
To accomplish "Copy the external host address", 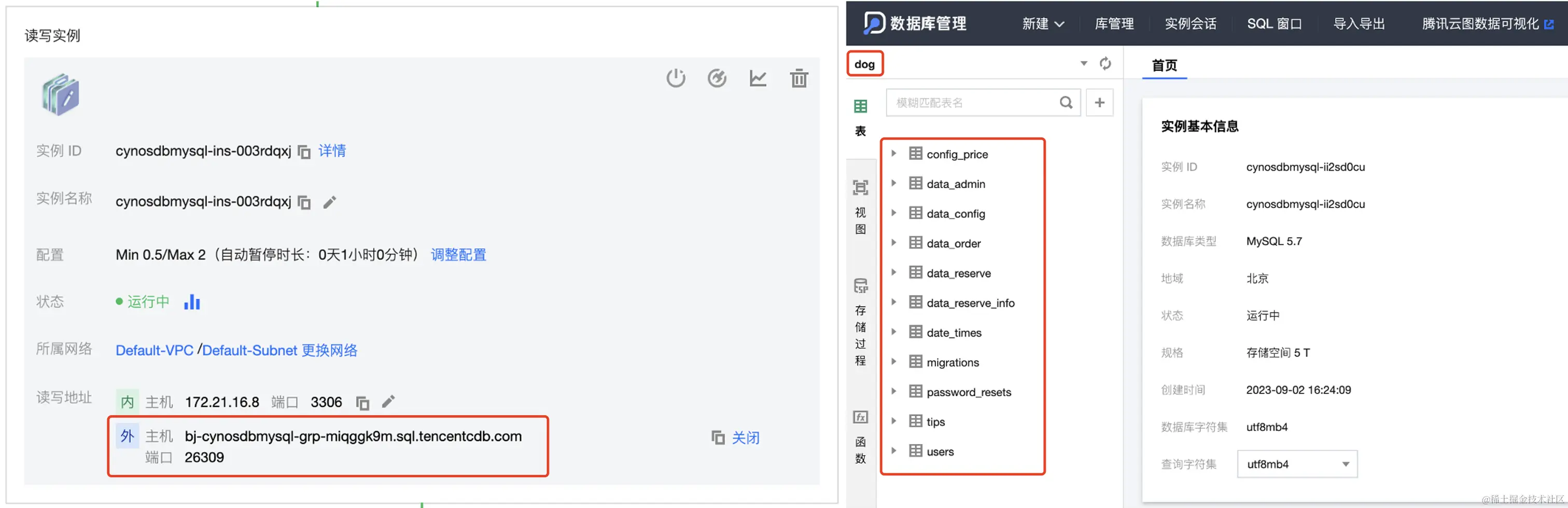I will click(x=718, y=437).
